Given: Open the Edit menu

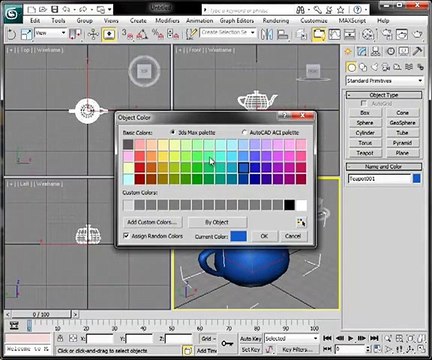Looking at the screenshot, I should [35, 21].
